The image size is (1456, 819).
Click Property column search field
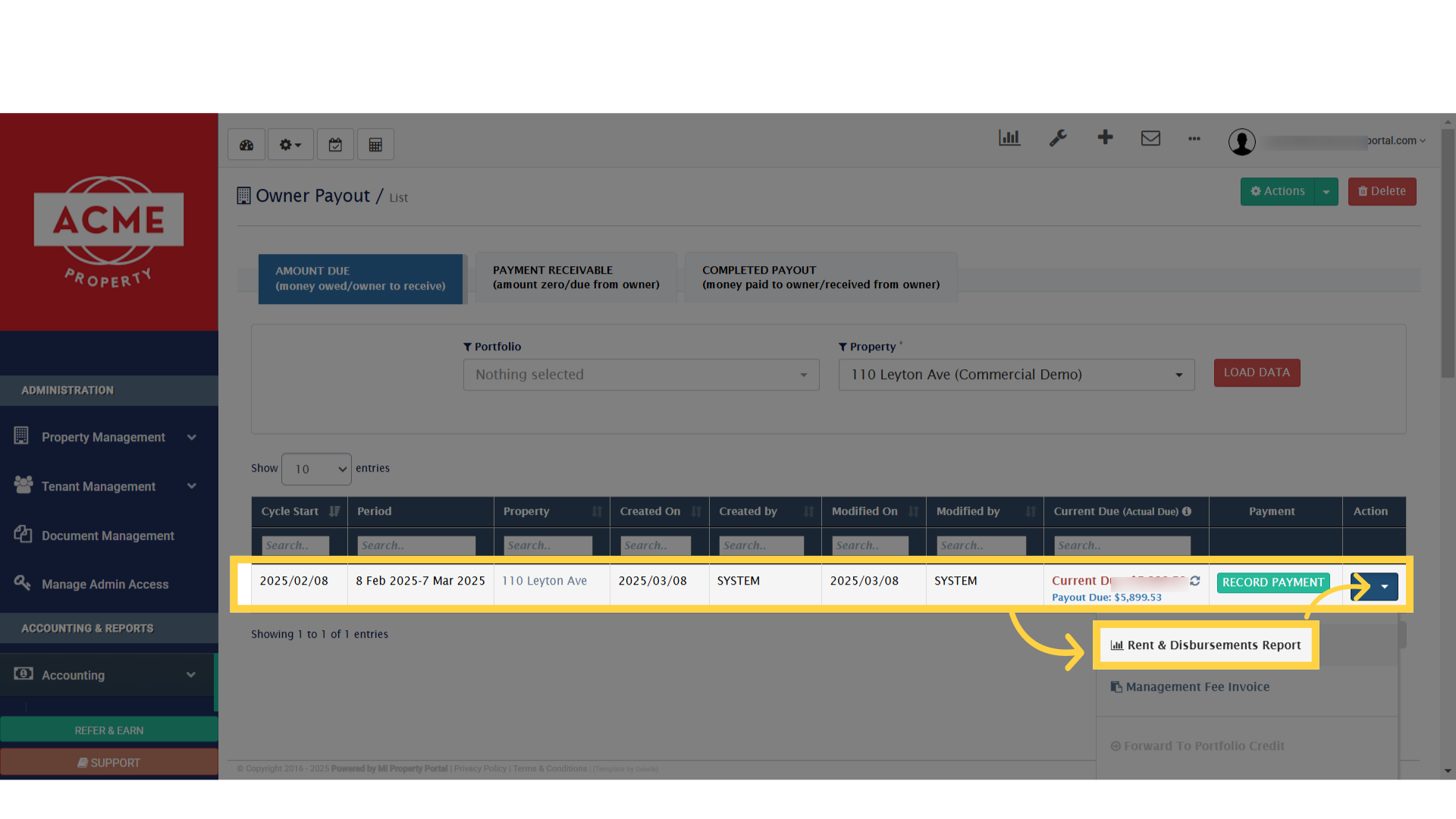pyautogui.click(x=548, y=545)
